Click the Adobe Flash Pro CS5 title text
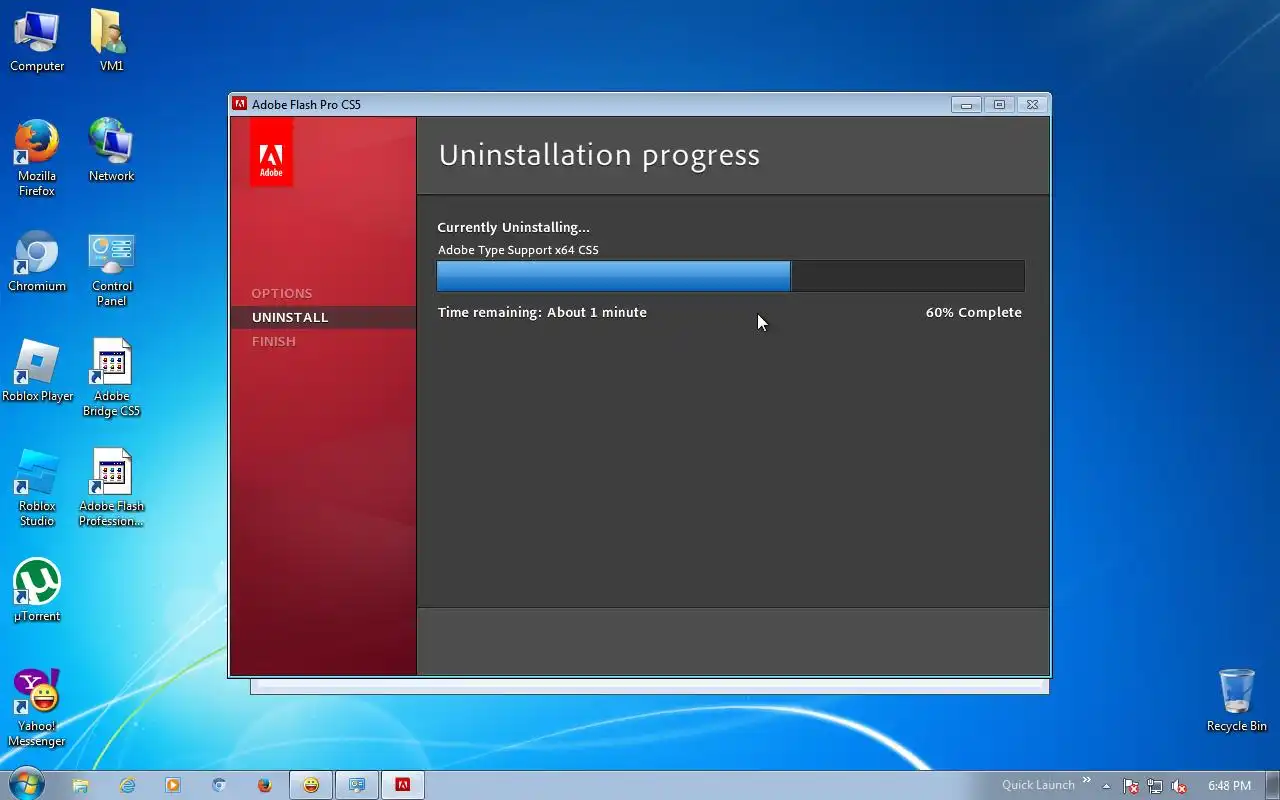 (306, 104)
